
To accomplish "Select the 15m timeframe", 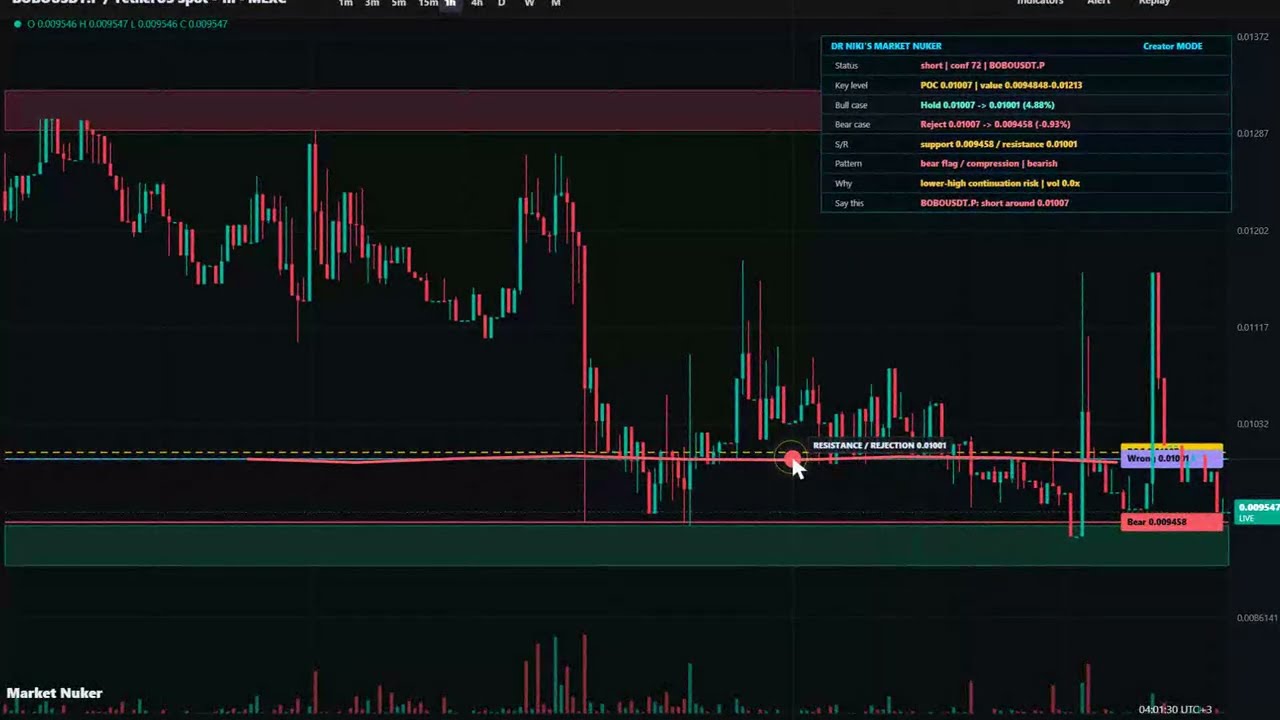I will [x=428, y=3].
